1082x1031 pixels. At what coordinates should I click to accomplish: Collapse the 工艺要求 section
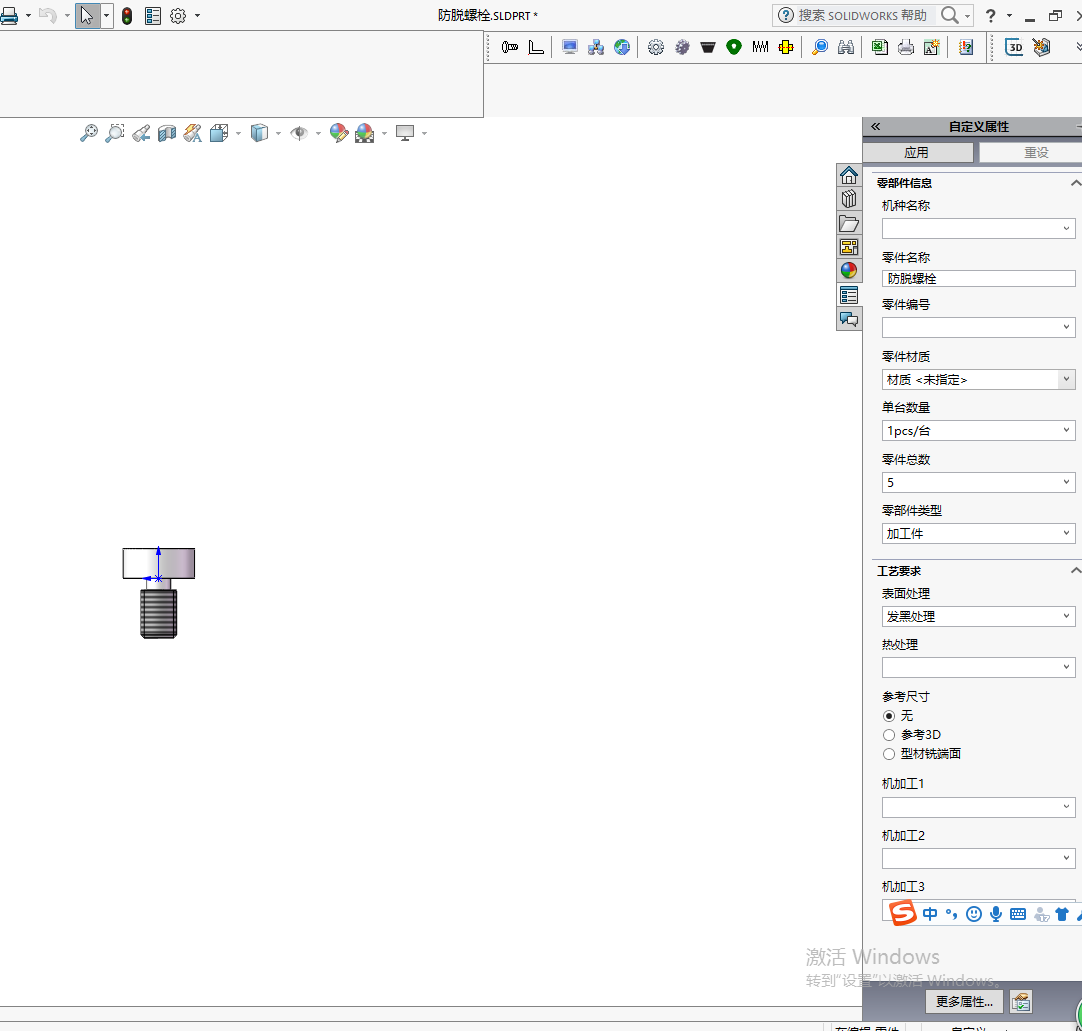point(1075,571)
